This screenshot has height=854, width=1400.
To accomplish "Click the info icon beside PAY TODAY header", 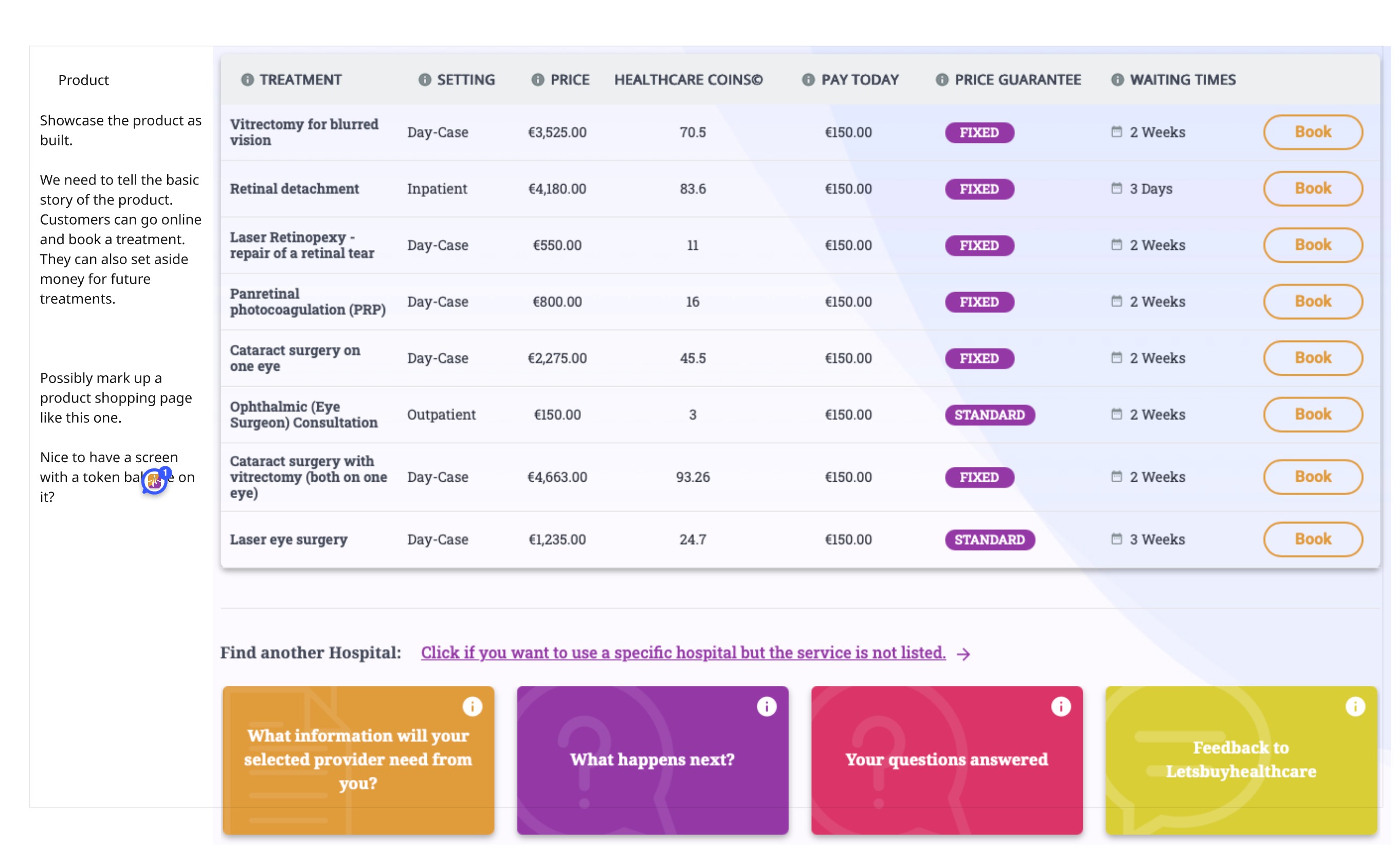I will (x=808, y=80).
